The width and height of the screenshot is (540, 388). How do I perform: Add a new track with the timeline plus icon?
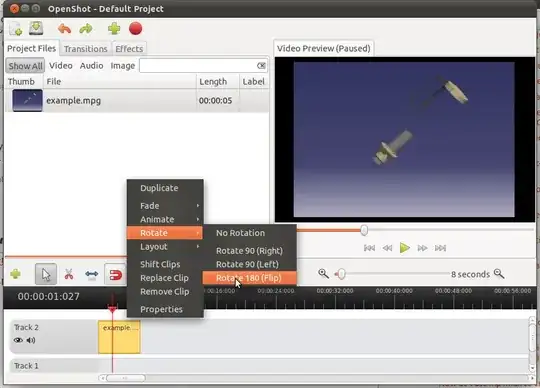tap(15, 274)
